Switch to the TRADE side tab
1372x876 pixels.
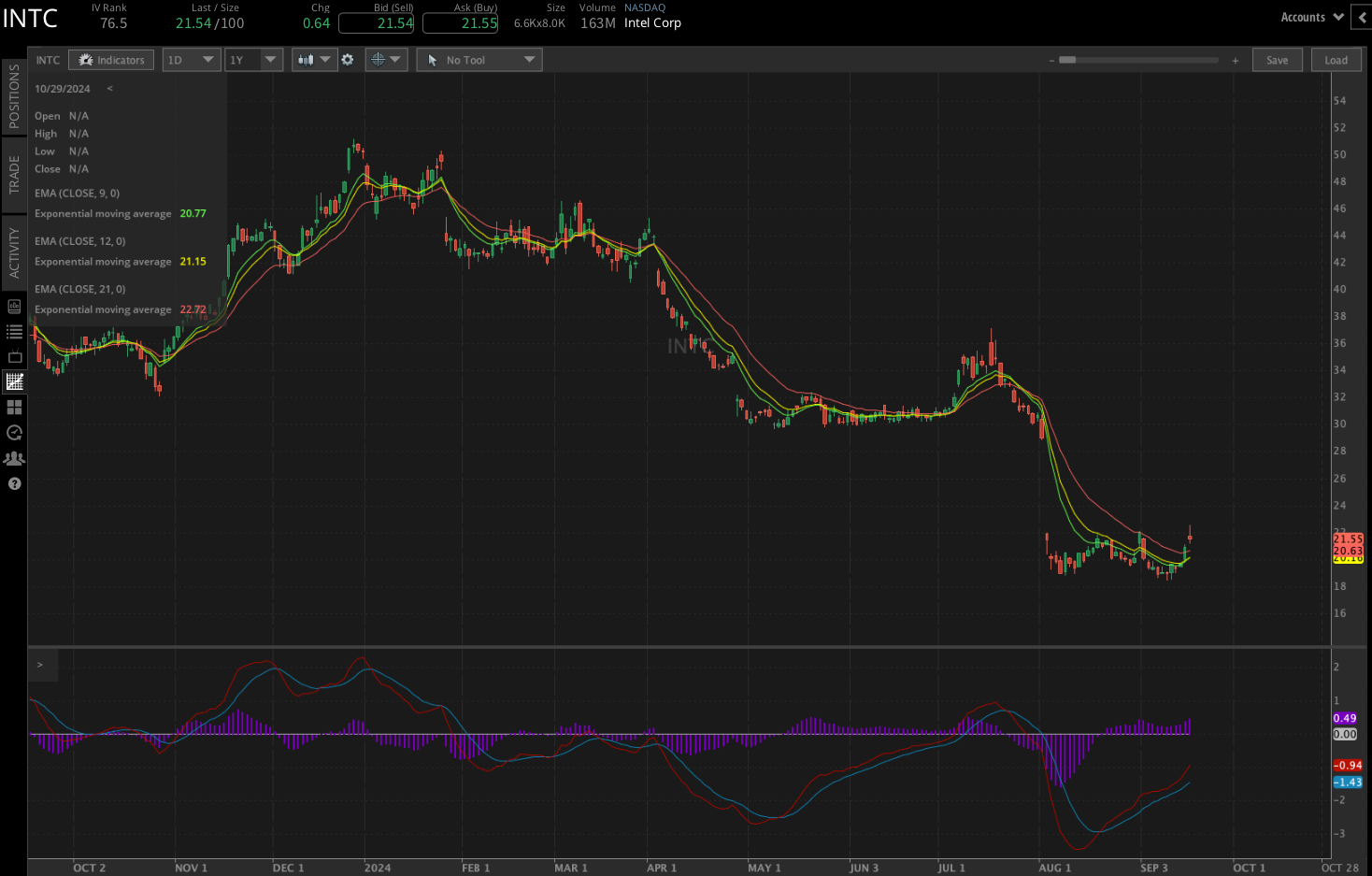14,175
